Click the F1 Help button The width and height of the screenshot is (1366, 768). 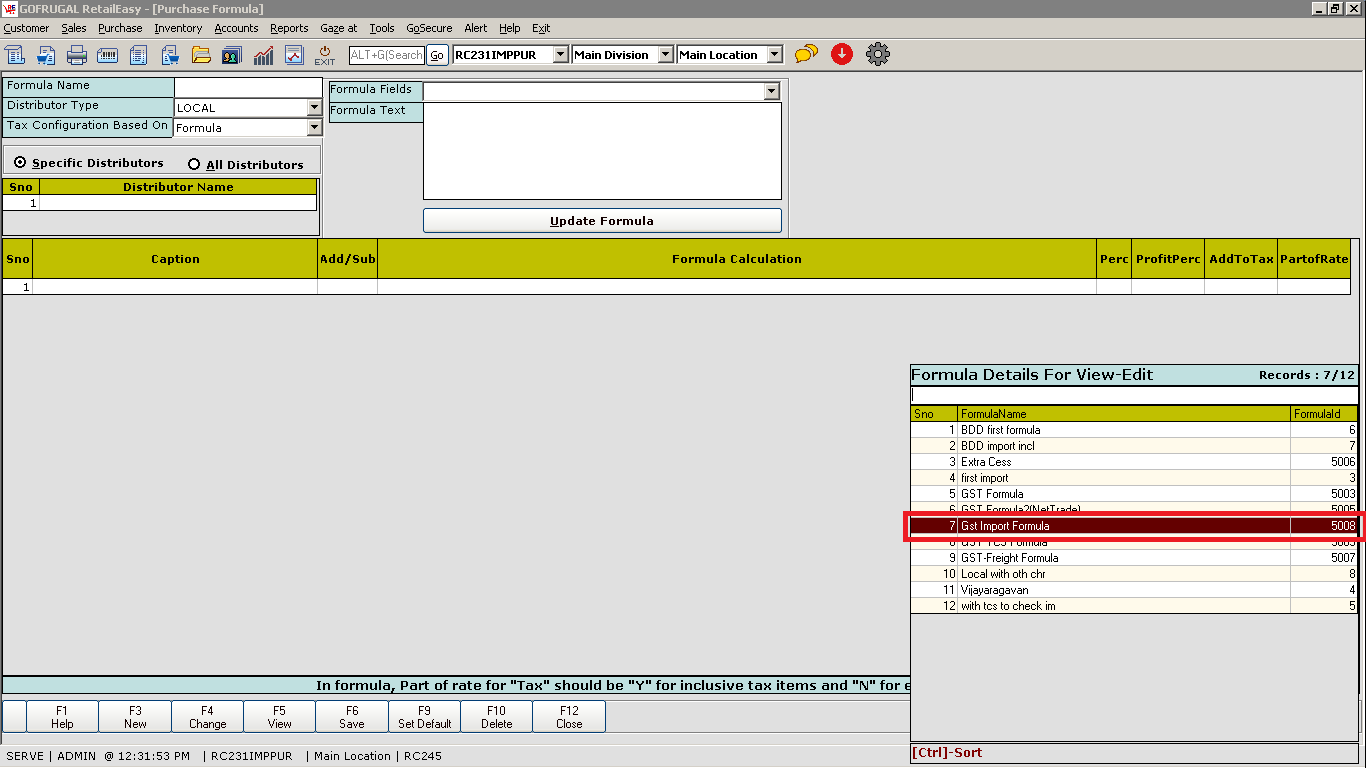pos(62,717)
